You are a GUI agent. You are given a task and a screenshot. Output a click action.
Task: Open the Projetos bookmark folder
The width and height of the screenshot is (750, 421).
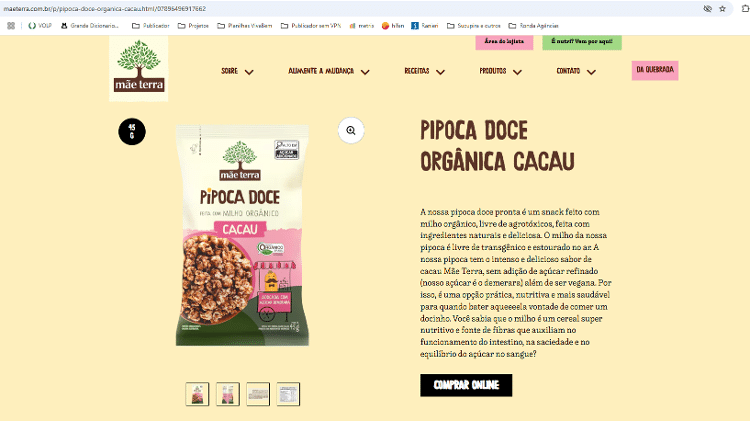pos(193,26)
